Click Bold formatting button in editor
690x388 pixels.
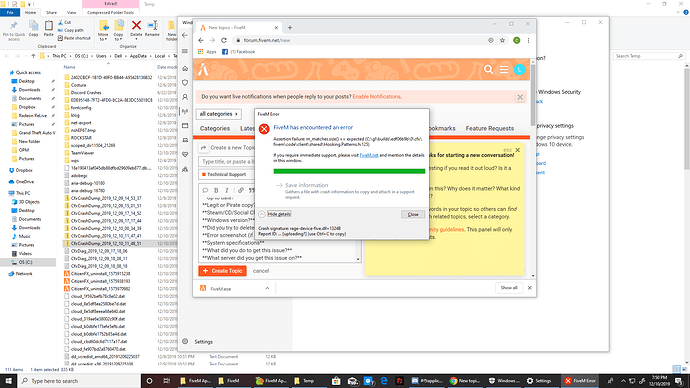coord(216,190)
